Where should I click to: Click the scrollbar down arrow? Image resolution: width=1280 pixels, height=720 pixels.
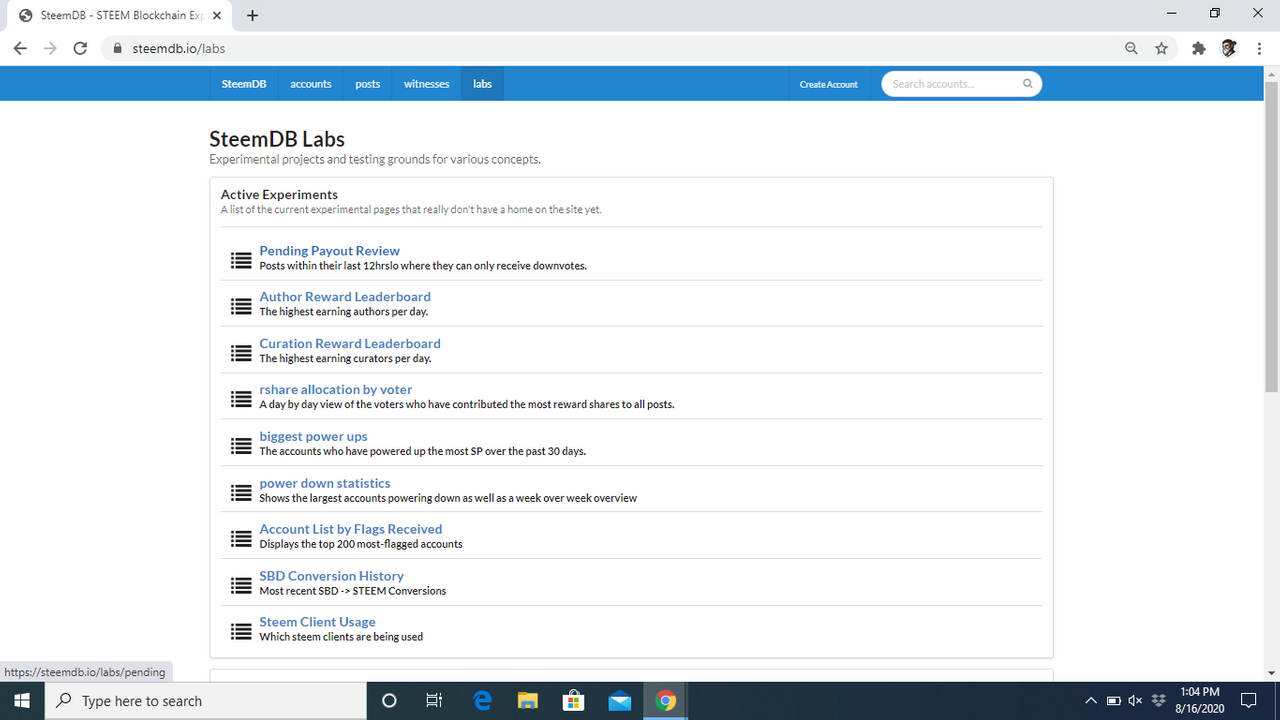(x=1272, y=673)
